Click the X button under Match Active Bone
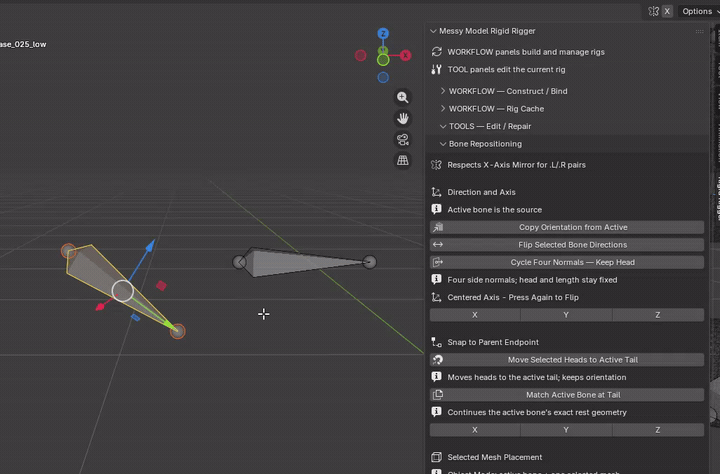Image resolution: width=720 pixels, height=474 pixels. coord(475,430)
